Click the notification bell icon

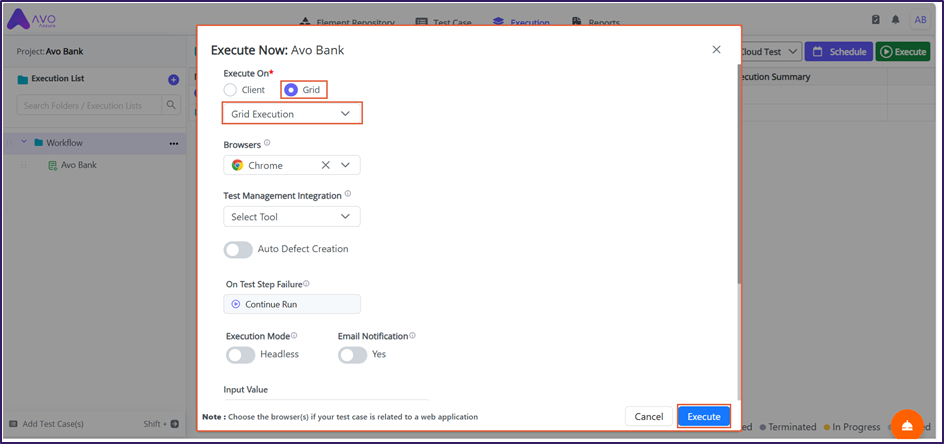click(x=895, y=20)
